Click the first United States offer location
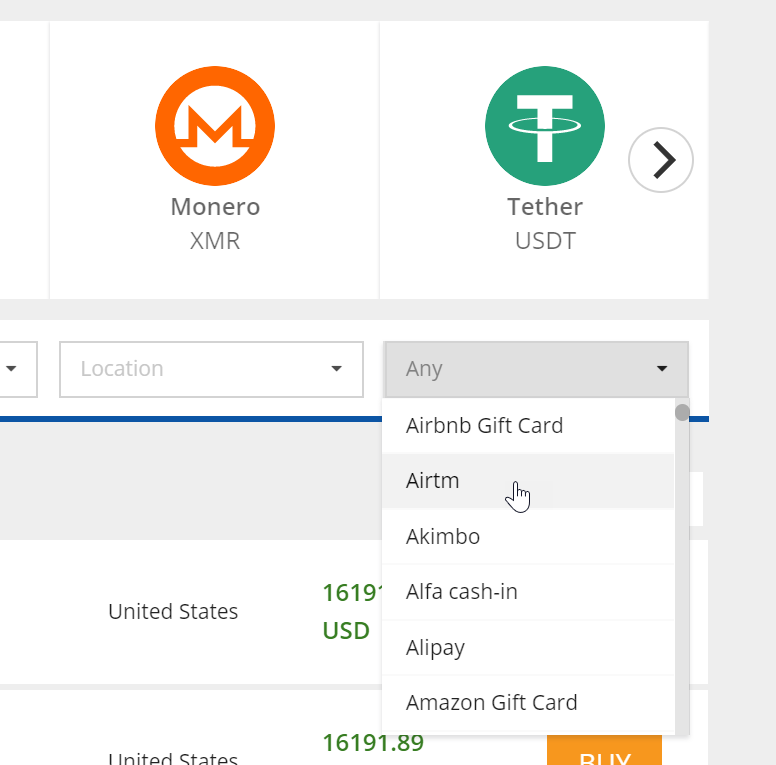The image size is (776, 765). 173,612
